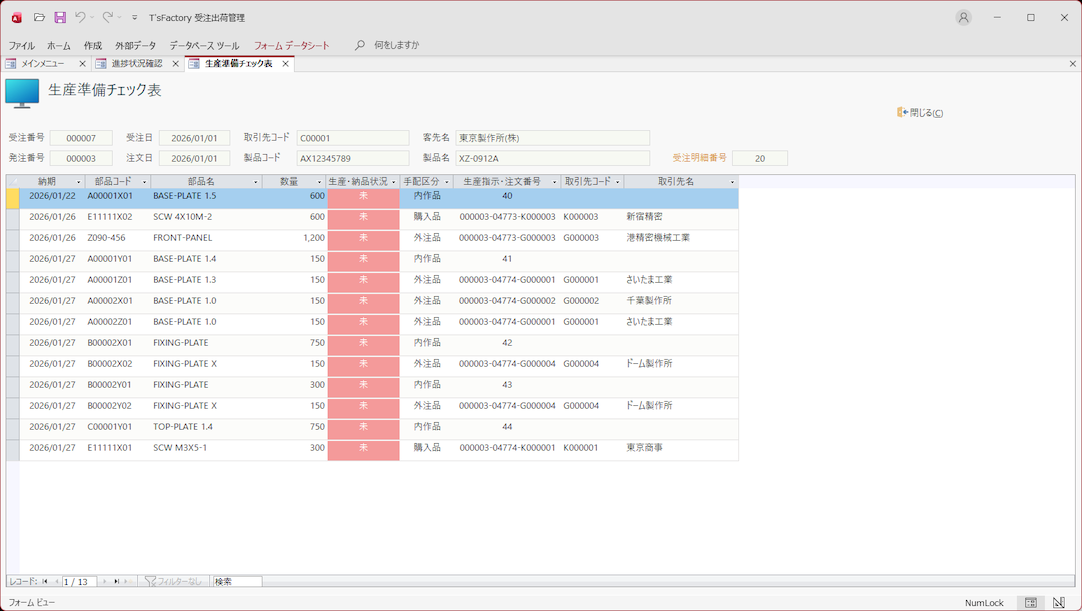
Task: Click the Undo arrow icon
Action: pos(80,17)
